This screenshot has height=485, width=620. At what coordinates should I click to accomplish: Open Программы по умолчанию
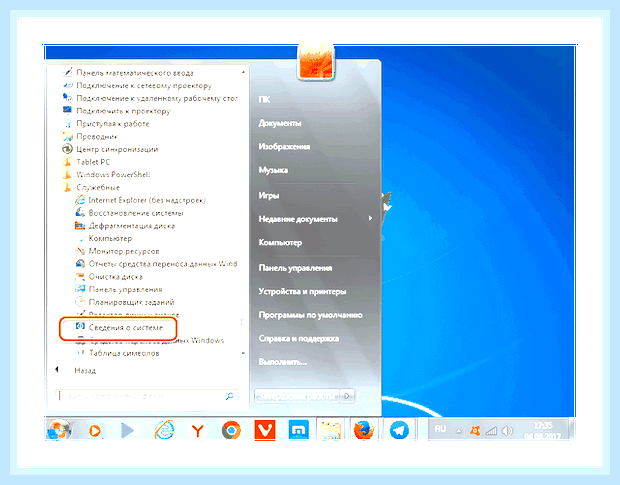pos(310,315)
